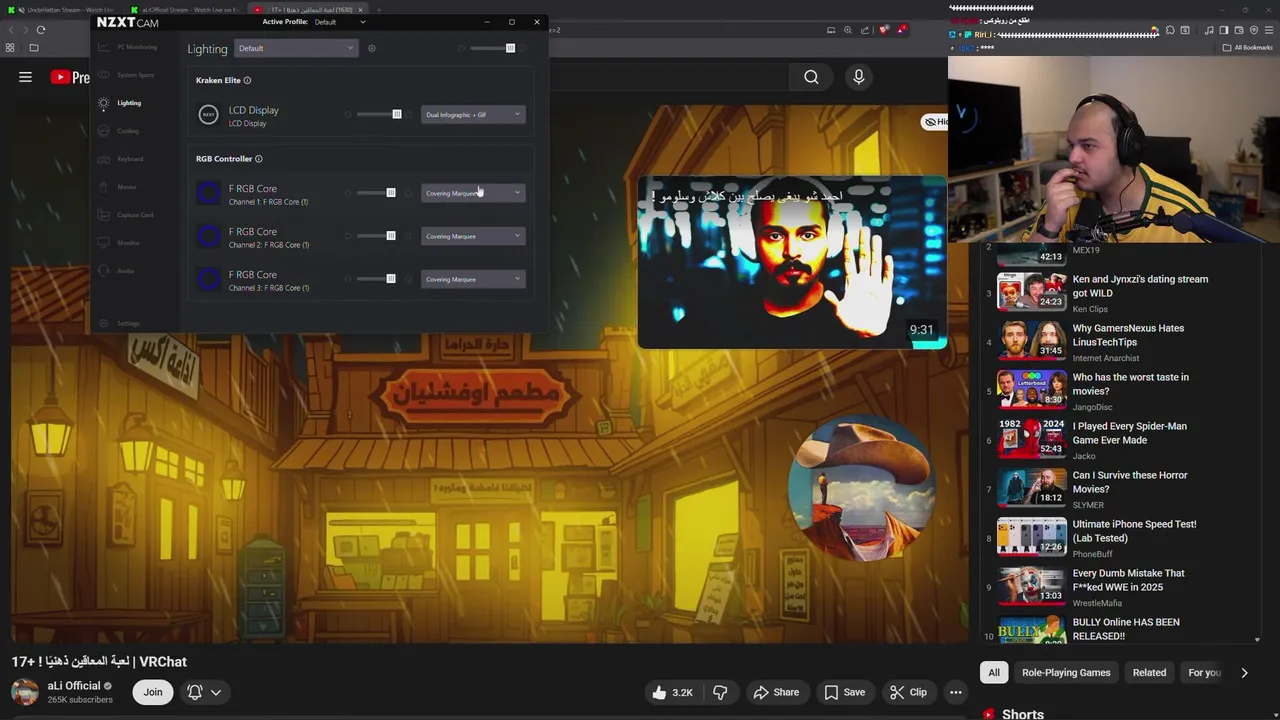Open browser extensions puzzle icon
The height and width of the screenshot is (720, 1280).
[1169, 30]
